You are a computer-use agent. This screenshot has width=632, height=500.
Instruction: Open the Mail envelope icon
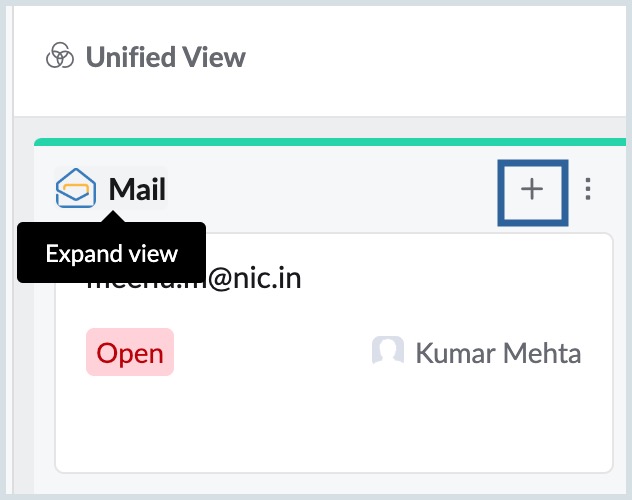(76, 188)
